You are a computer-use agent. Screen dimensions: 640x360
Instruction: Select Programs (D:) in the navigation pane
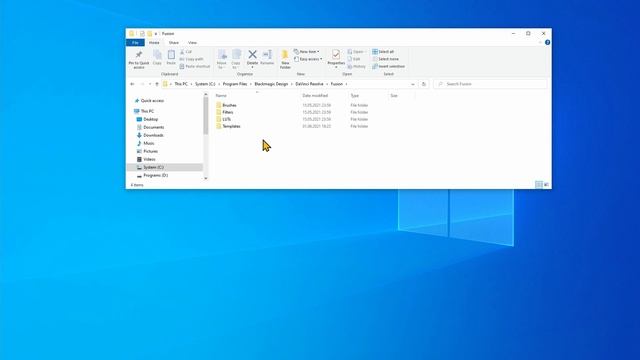tap(155, 175)
